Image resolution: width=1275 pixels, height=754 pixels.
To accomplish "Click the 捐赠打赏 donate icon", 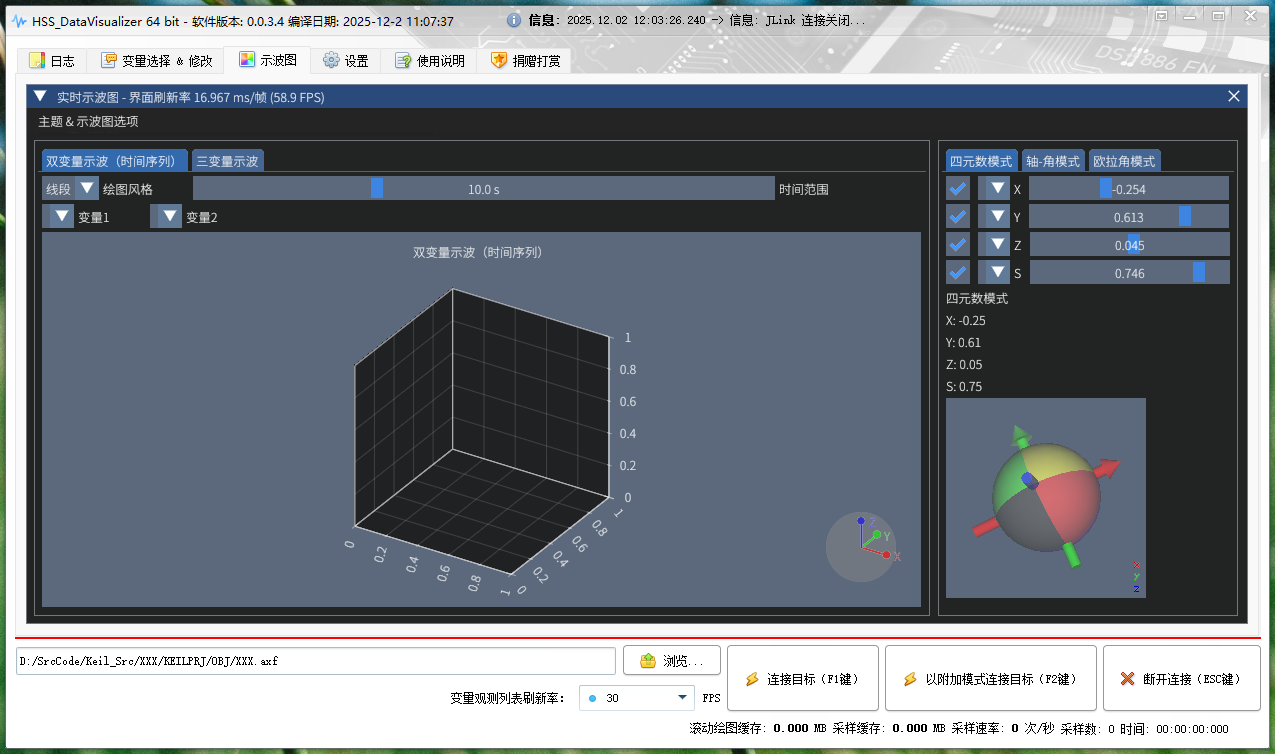I will pyautogui.click(x=499, y=59).
